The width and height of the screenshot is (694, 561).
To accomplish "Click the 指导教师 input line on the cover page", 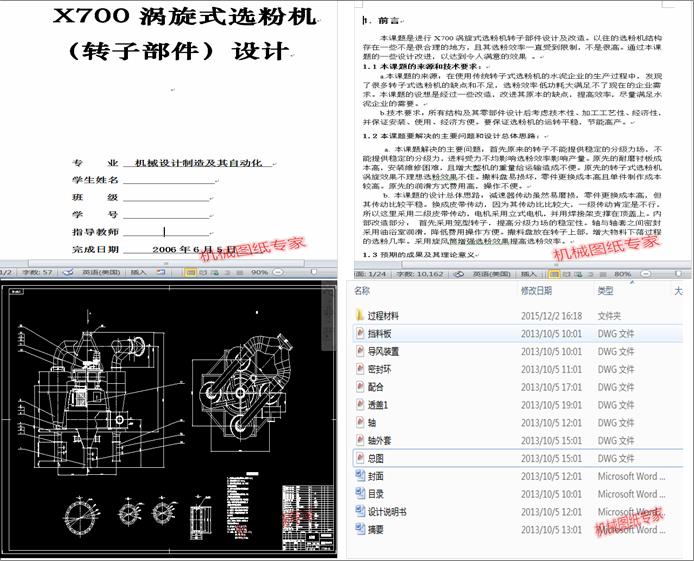I will 166,232.
